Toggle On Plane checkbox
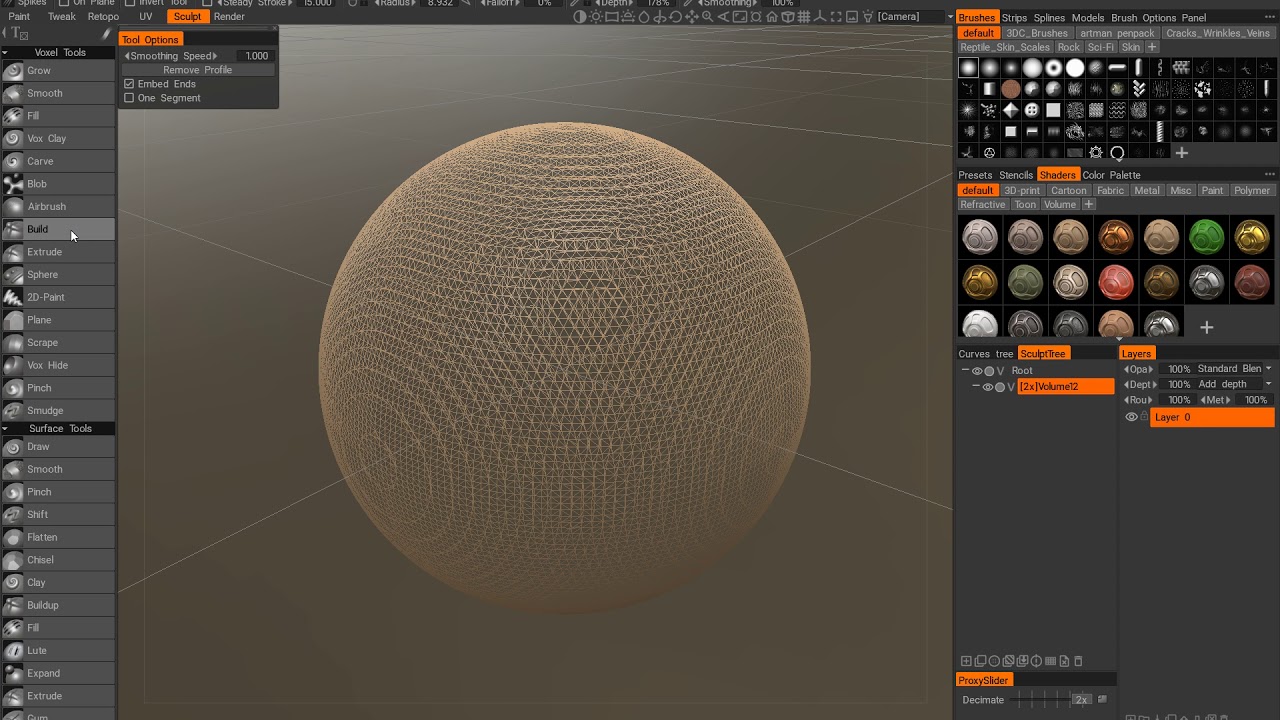 tap(64, 3)
